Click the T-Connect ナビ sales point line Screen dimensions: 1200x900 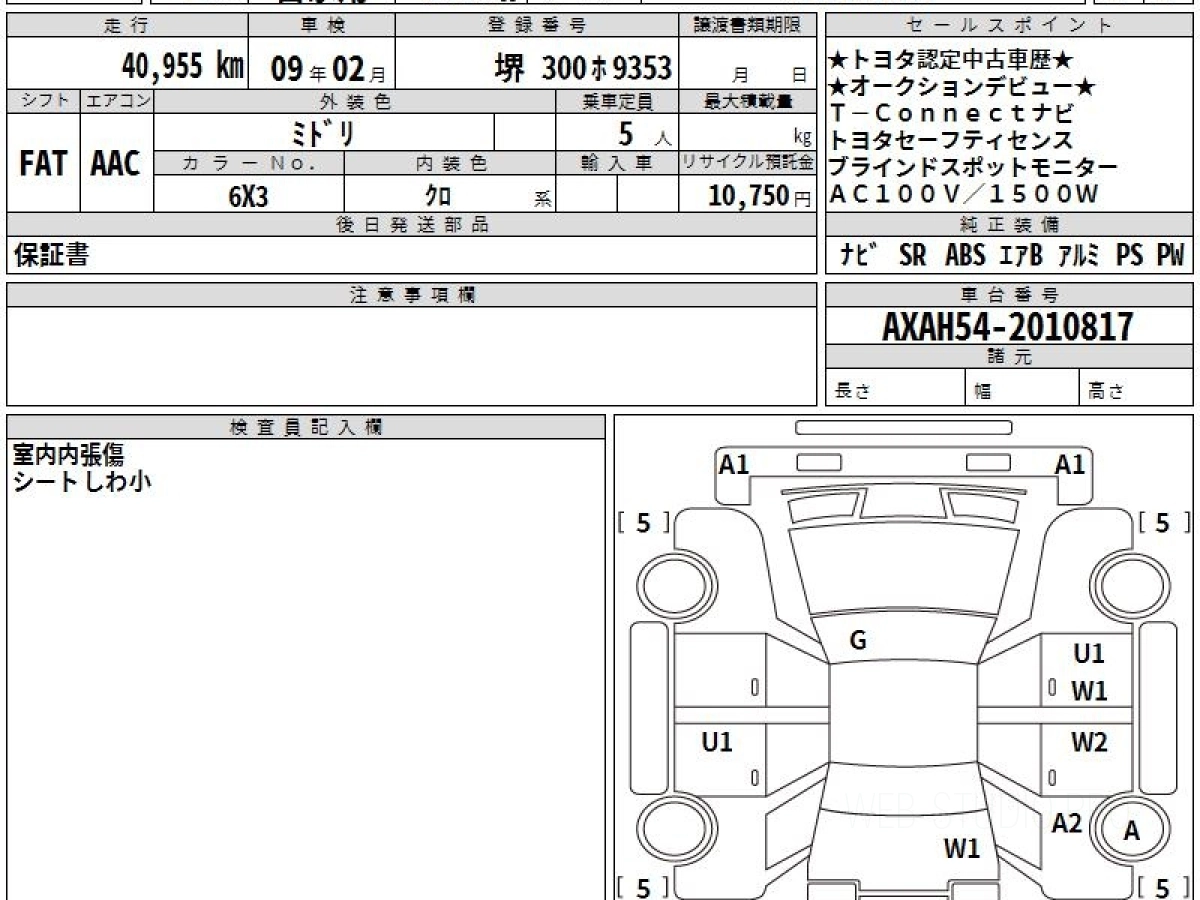pyautogui.click(x=952, y=113)
